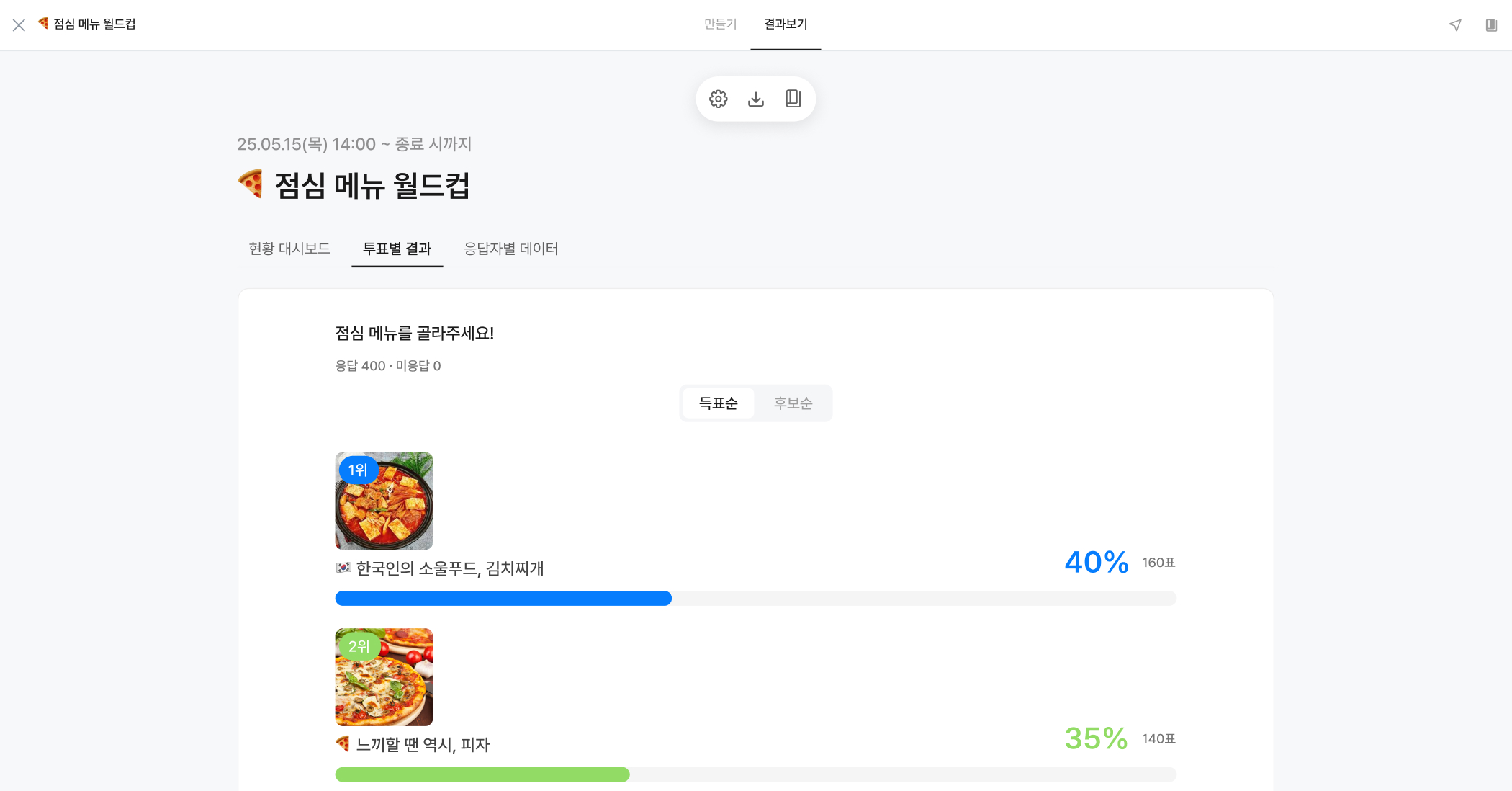Click the blue 40% progress bar
The image size is (1512, 791).
click(x=503, y=599)
